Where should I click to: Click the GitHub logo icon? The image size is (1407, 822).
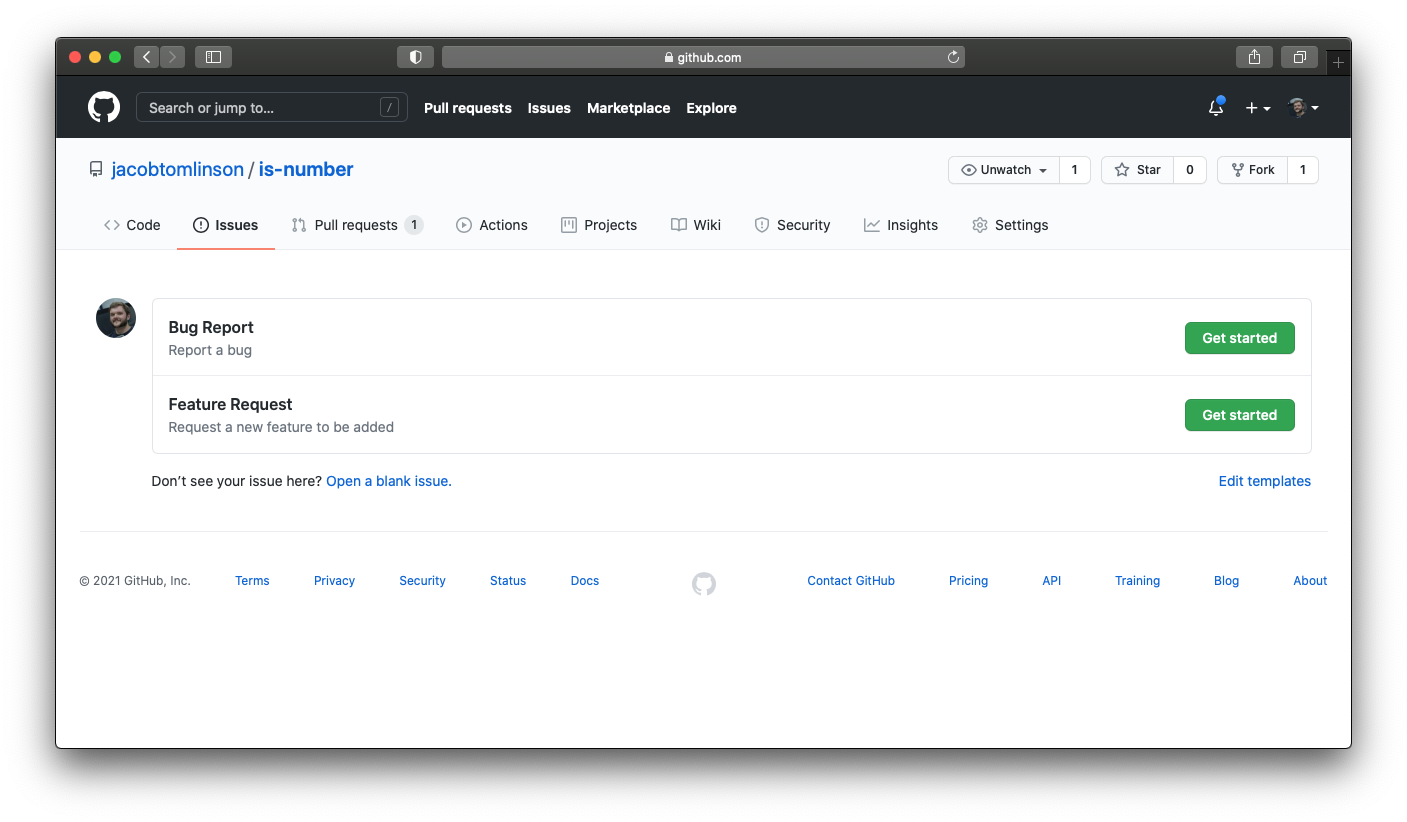tap(103, 107)
